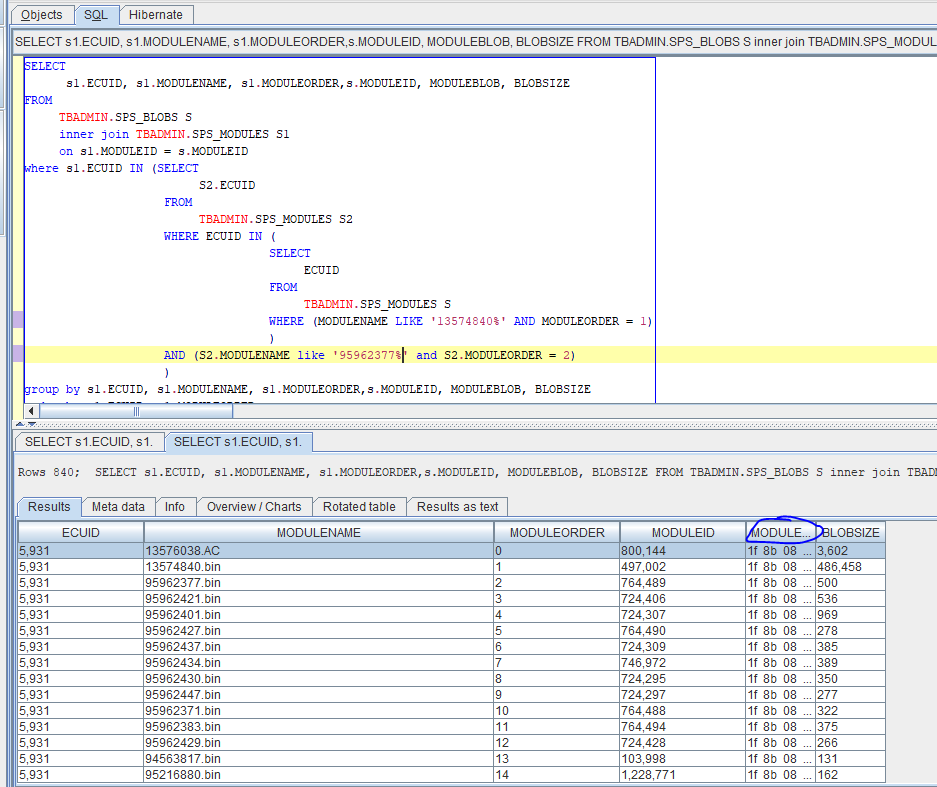The width and height of the screenshot is (937, 787).
Task: Switch to the Objects tab
Action: pyautogui.click(x=42, y=14)
